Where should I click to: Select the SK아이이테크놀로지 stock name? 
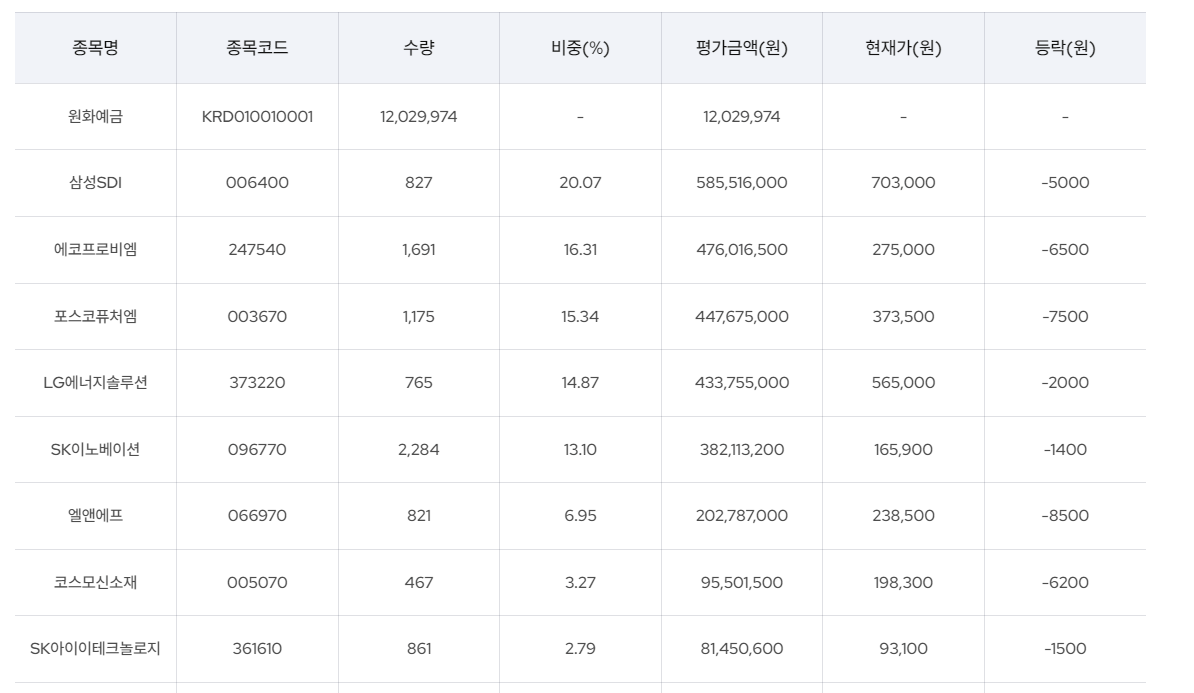pyautogui.click(x=95, y=649)
